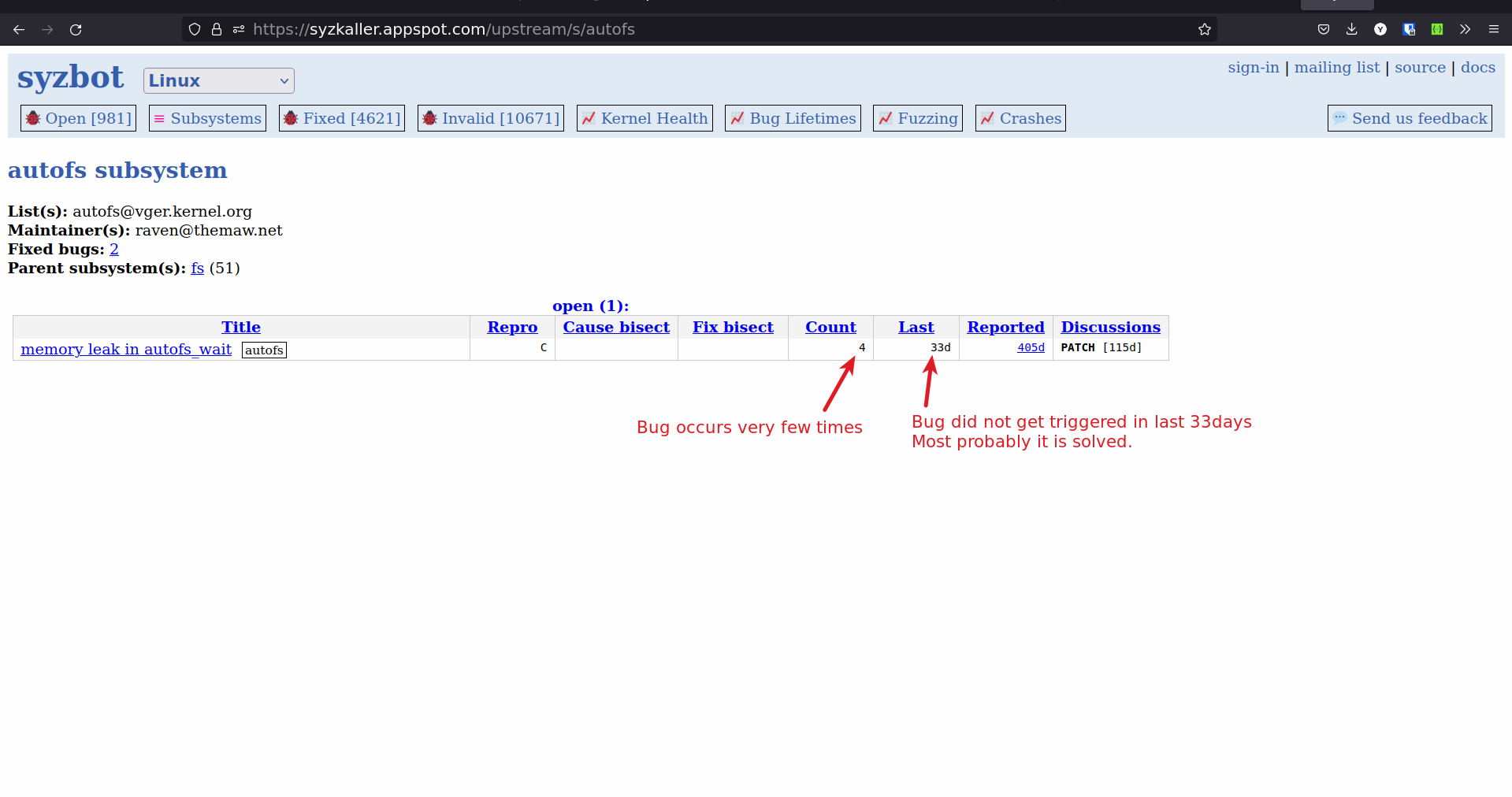Screen dimensions: 1512x797
Task: Bookmark this page with the star icon
Action: coord(1204,30)
